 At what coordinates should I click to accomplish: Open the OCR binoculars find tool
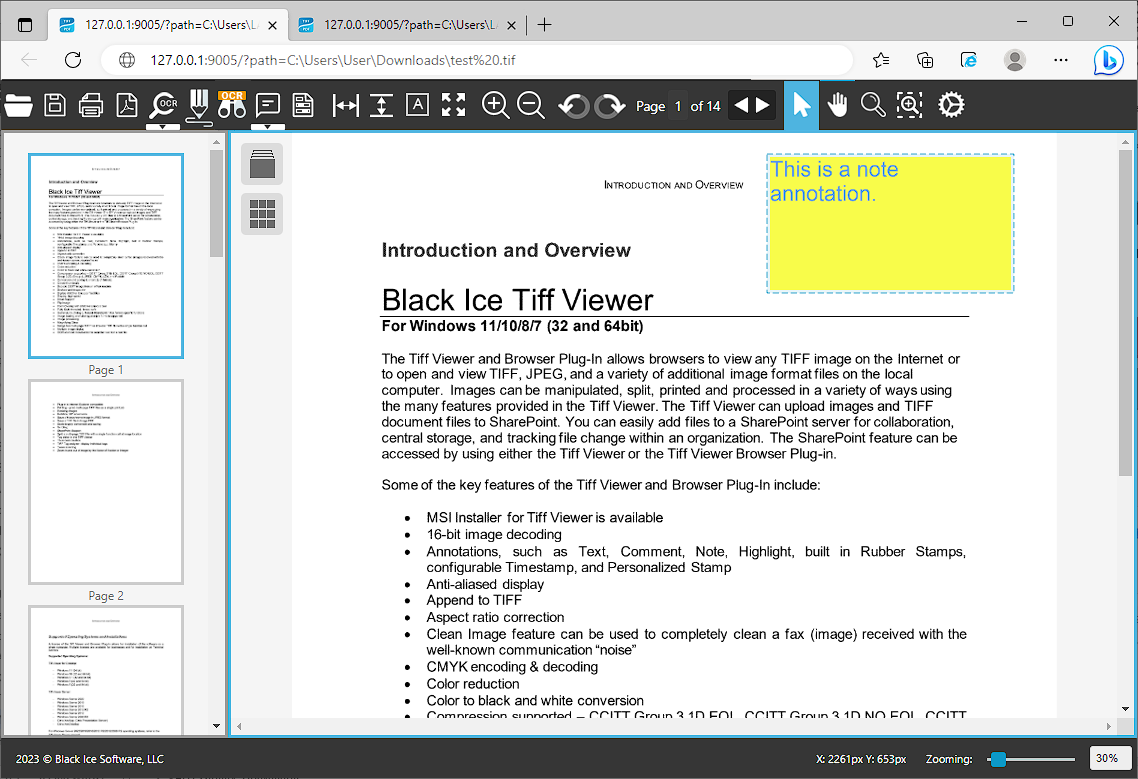(232, 105)
